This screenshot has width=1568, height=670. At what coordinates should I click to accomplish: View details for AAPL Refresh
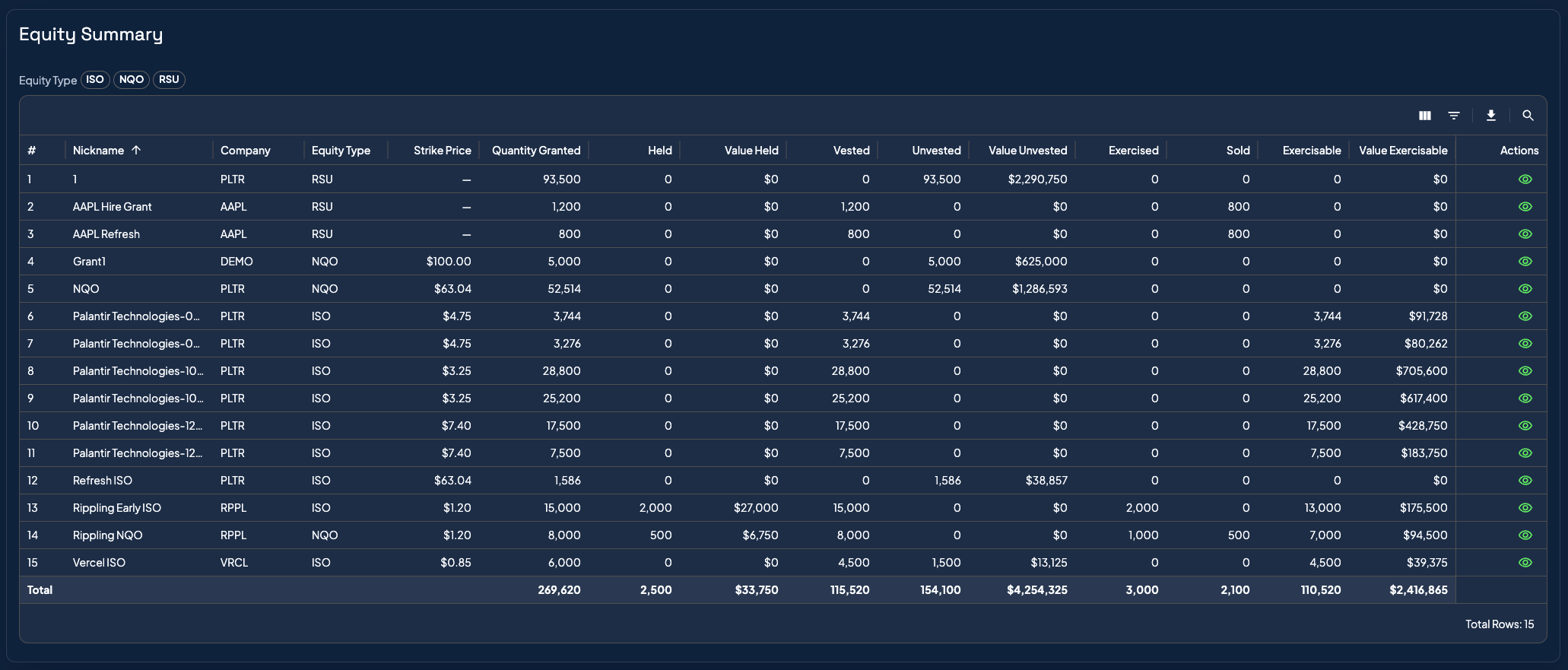1525,234
